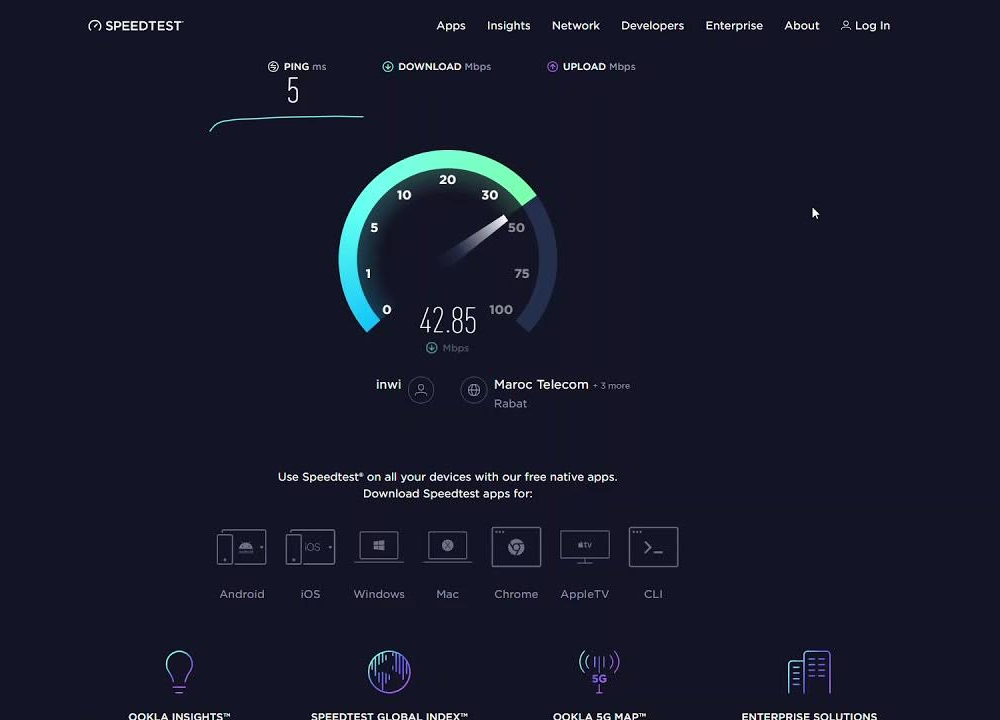The width and height of the screenshot is (1000, 720).
Task: Click the Enterprise Solutions buildings icon
Action: pyautogui.click(x=809, y=671)
